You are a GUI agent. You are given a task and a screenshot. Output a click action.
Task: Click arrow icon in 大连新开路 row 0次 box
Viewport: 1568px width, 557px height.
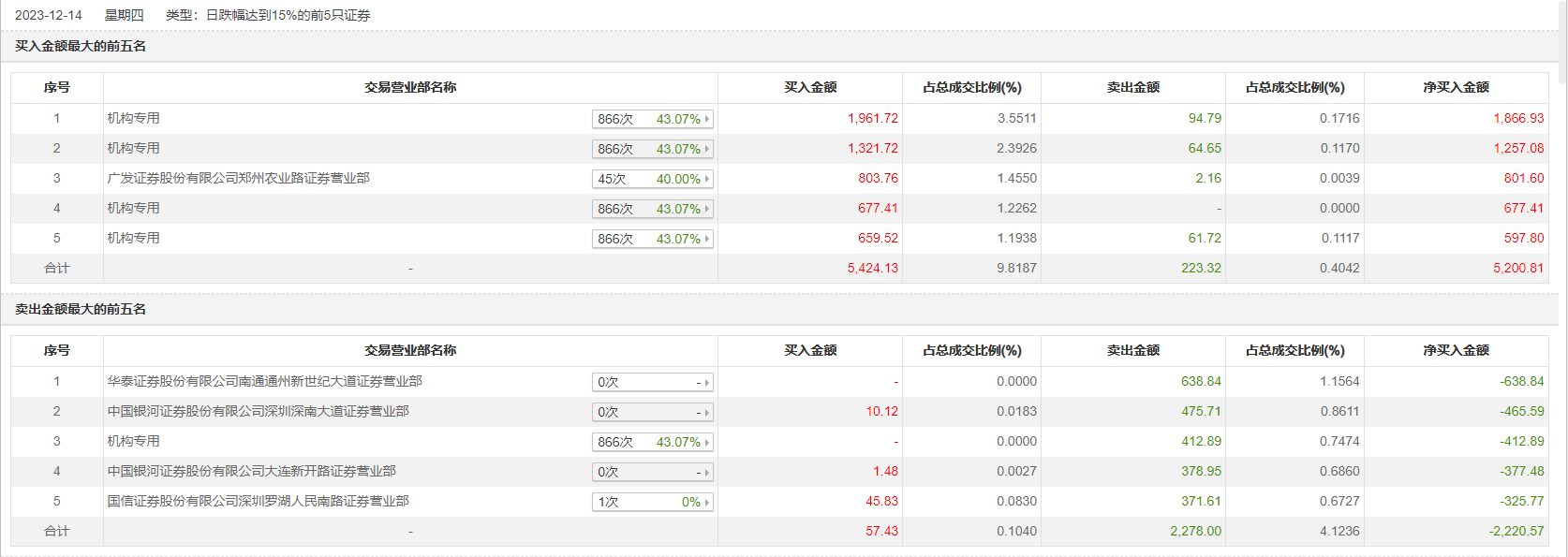pos(707,473)
